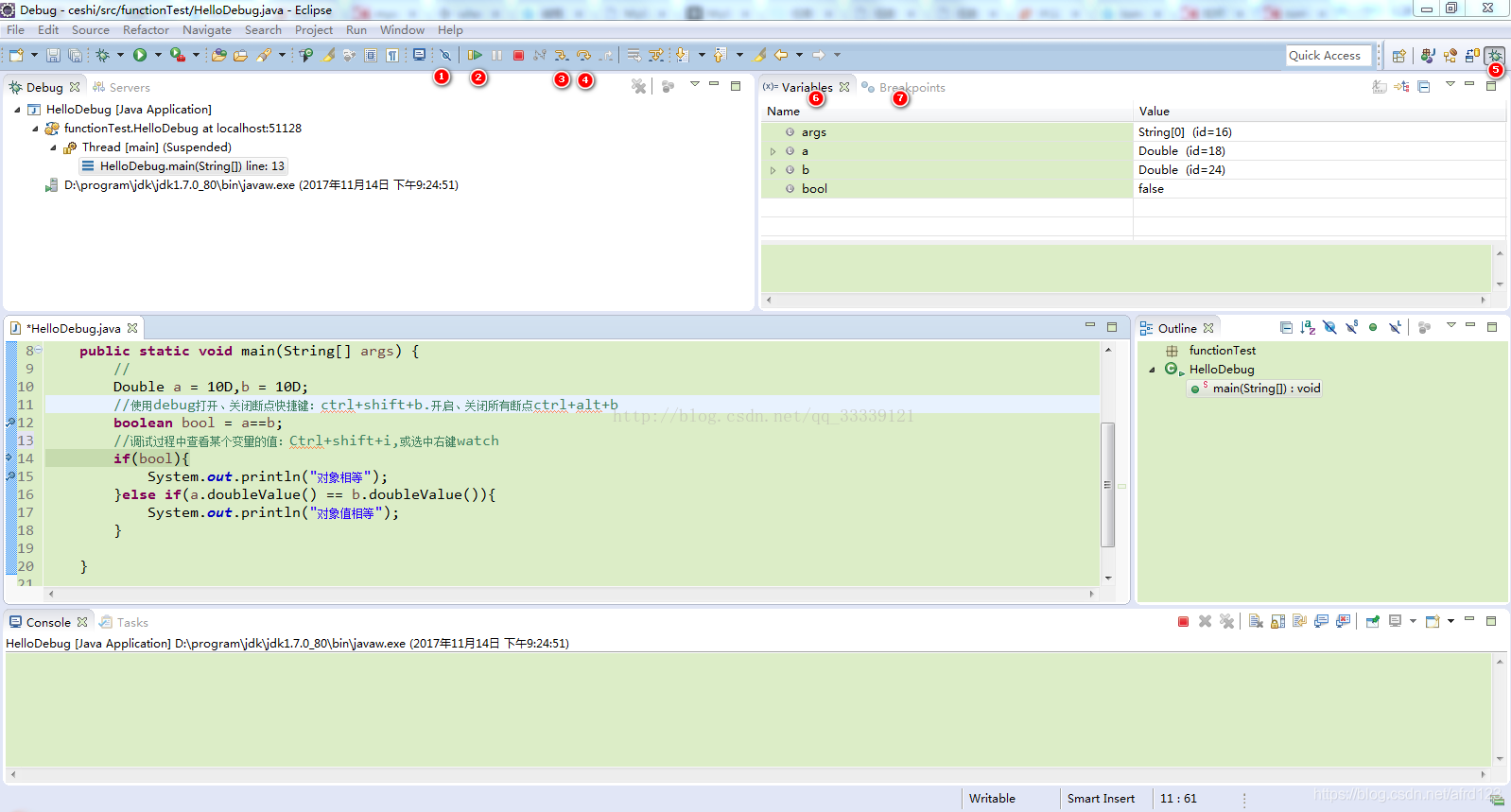Switch to the Tasks tab
The width and height of the screenshot is (1511, 812).
124,622
